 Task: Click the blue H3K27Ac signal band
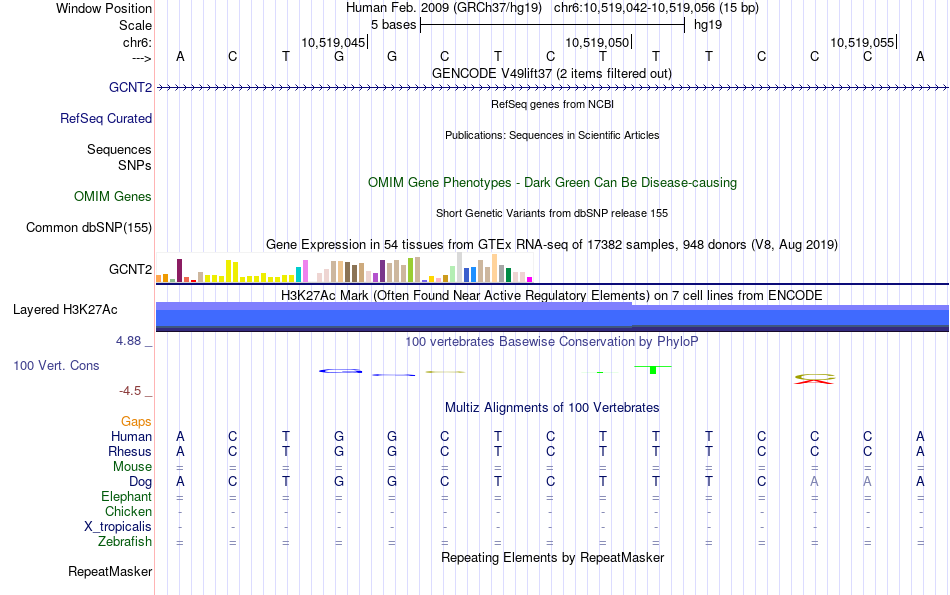[x=552, y=317]
